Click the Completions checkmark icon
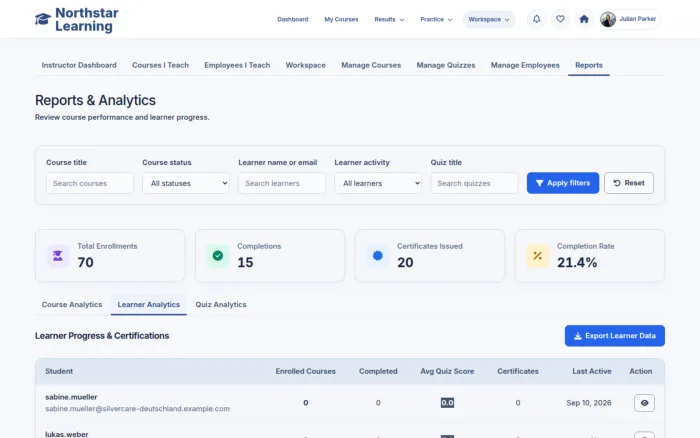 218,256
